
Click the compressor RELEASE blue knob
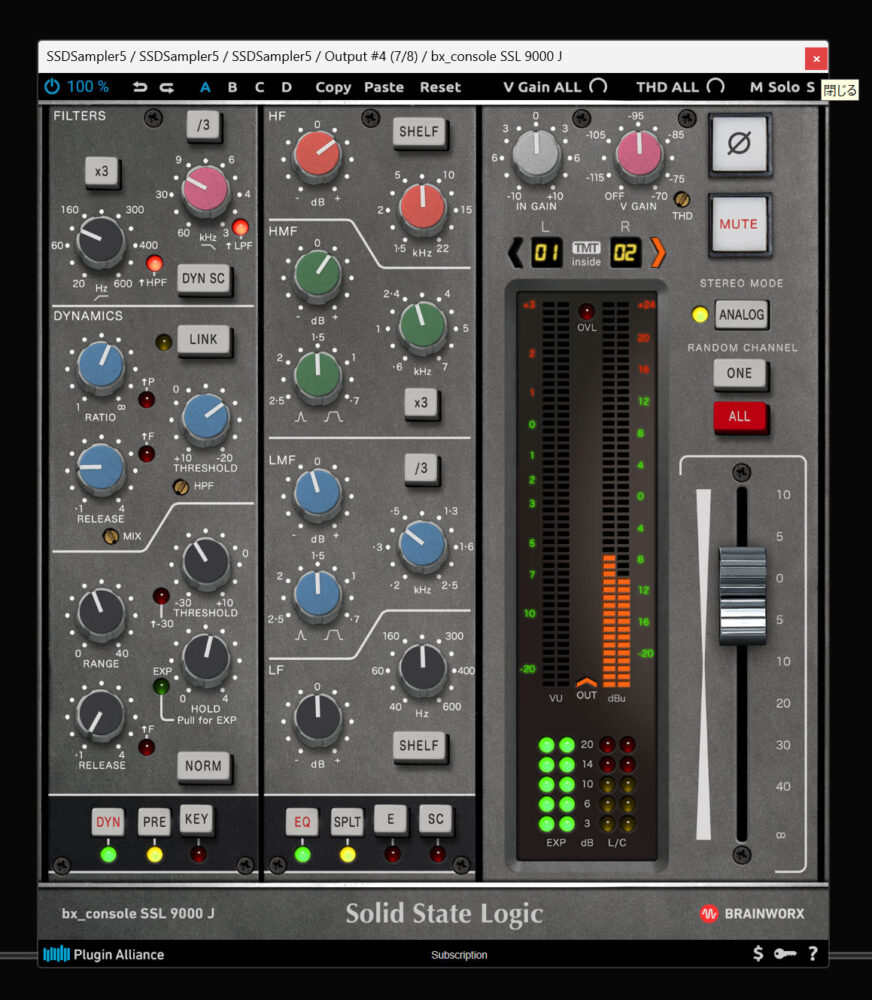pos(101,467)
